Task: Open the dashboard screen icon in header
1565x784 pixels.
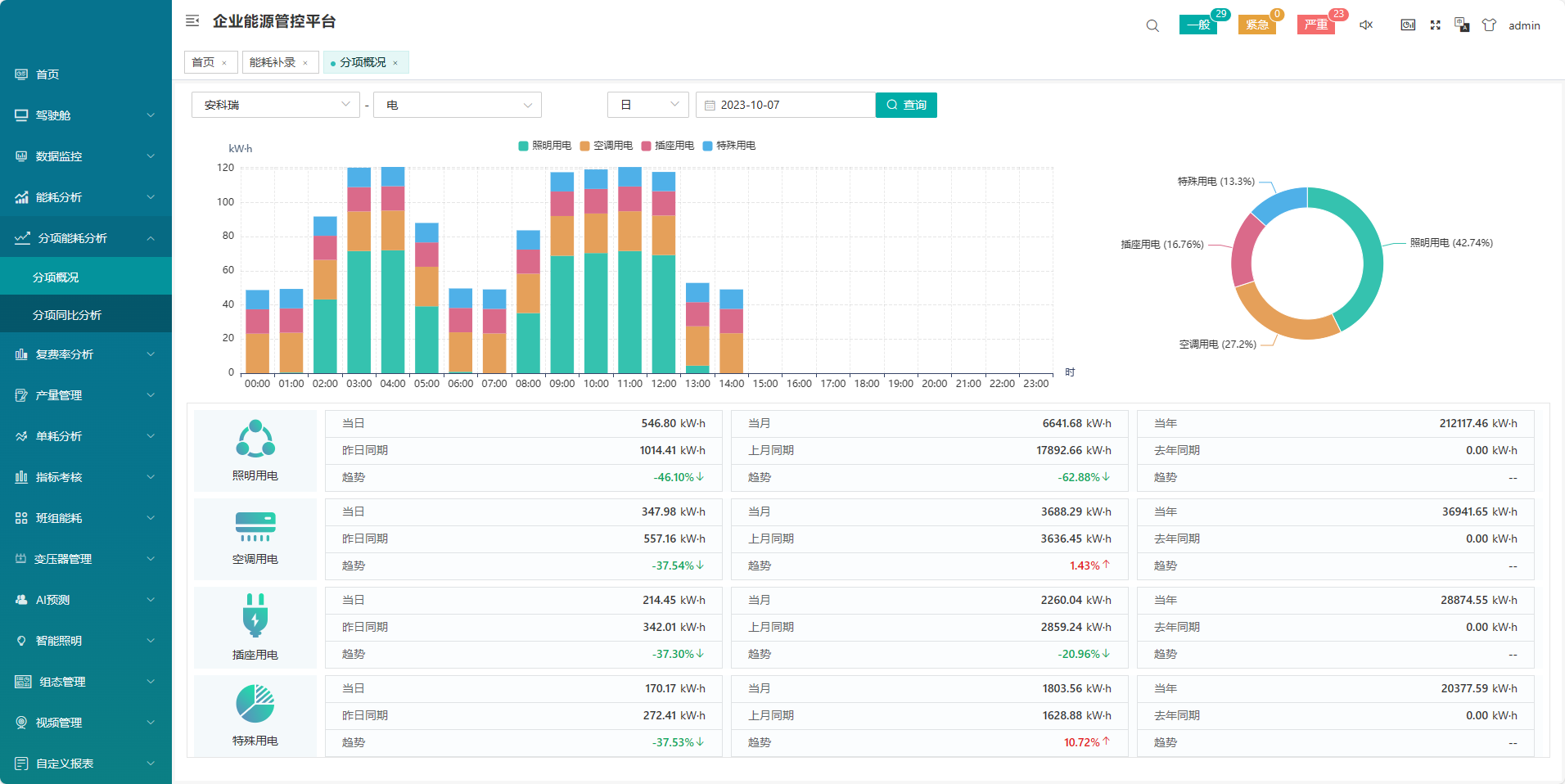Action: pos(1408,25)
